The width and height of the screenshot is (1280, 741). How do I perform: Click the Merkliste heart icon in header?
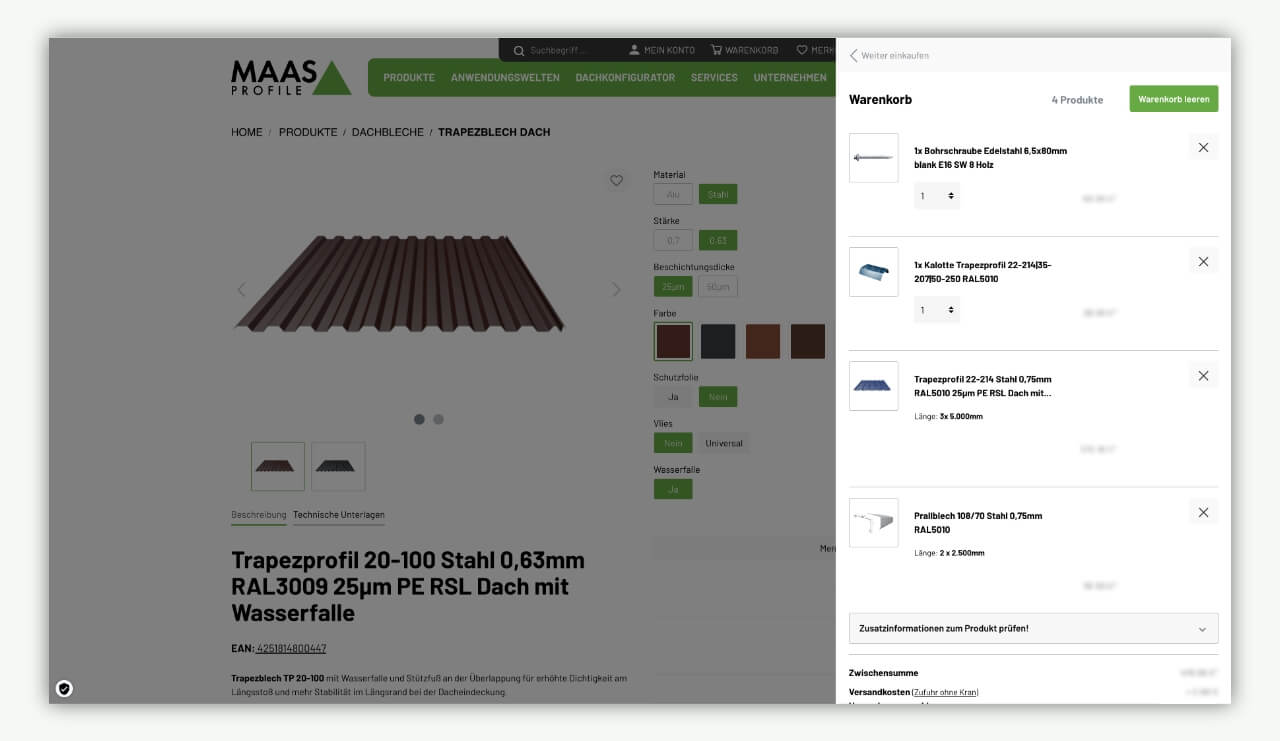[x=802, y=50]
